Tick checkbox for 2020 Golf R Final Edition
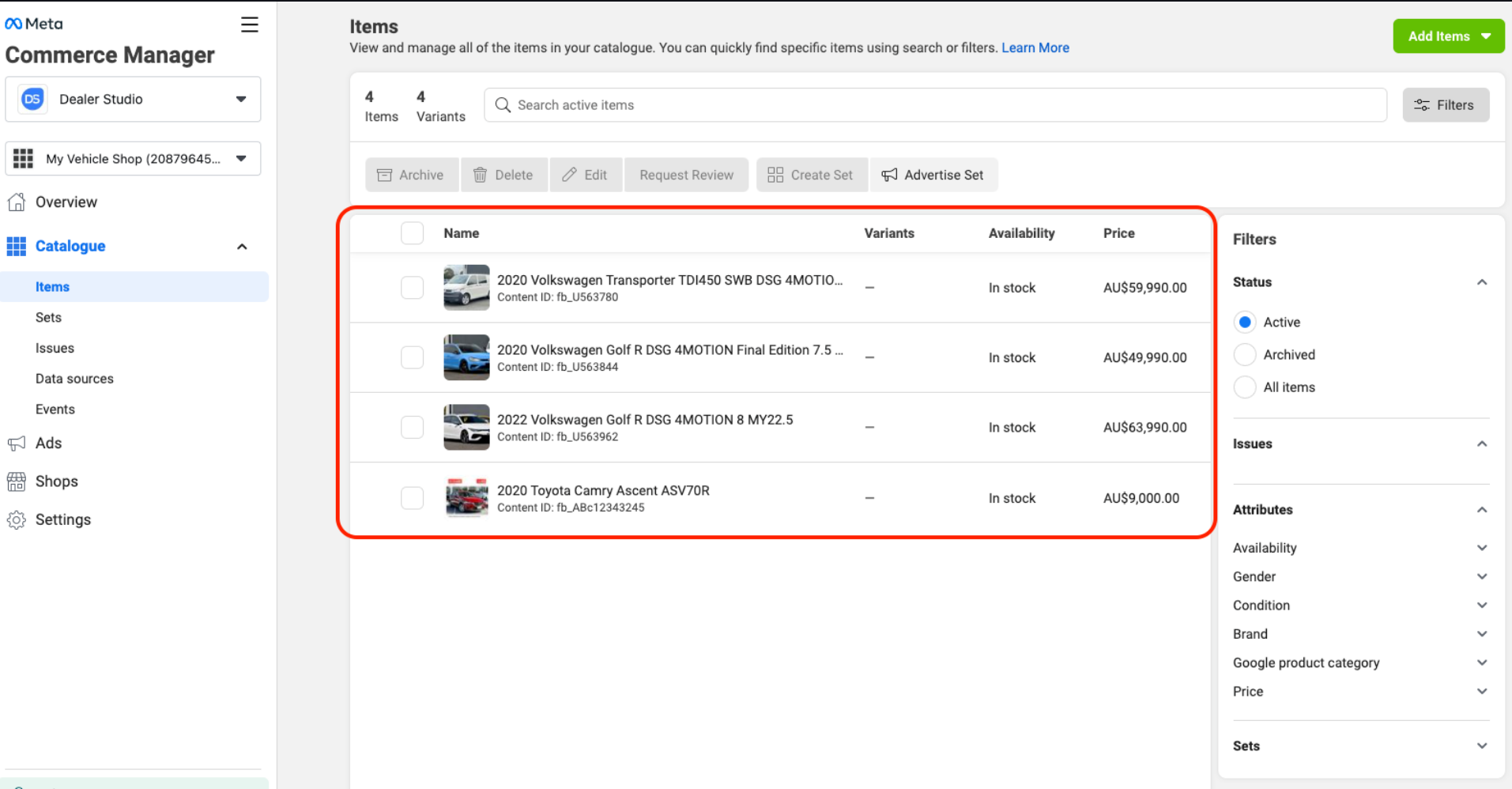The width and height of the screenshot is (1512, 789). pos(412,357)
